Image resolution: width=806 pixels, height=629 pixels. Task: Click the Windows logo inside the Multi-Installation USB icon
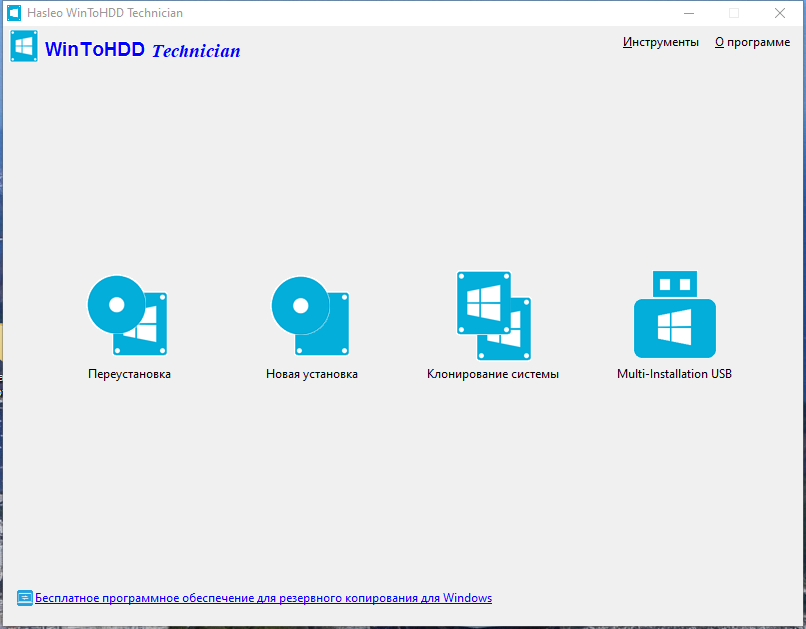coord(674,325)
